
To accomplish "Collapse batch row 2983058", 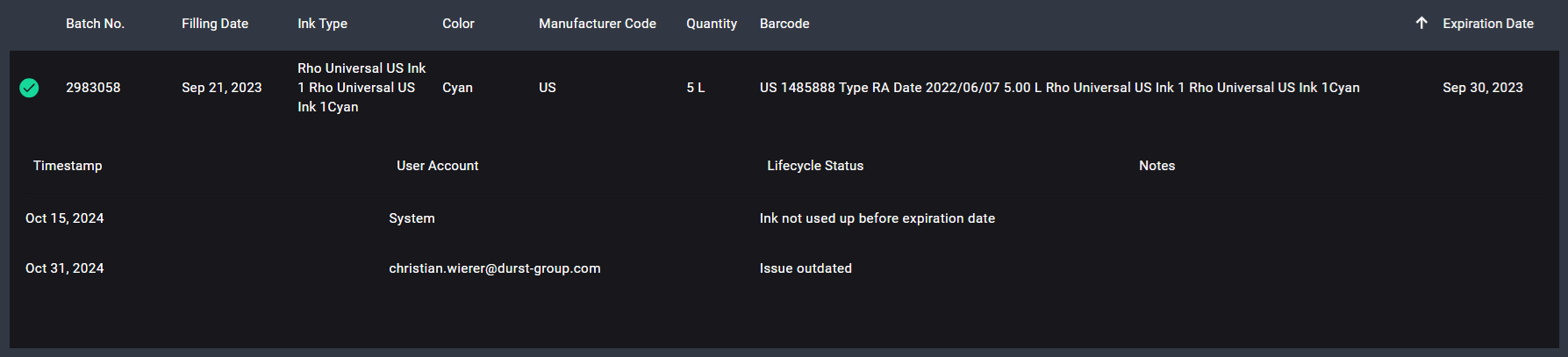I will [x=93, y=88].
